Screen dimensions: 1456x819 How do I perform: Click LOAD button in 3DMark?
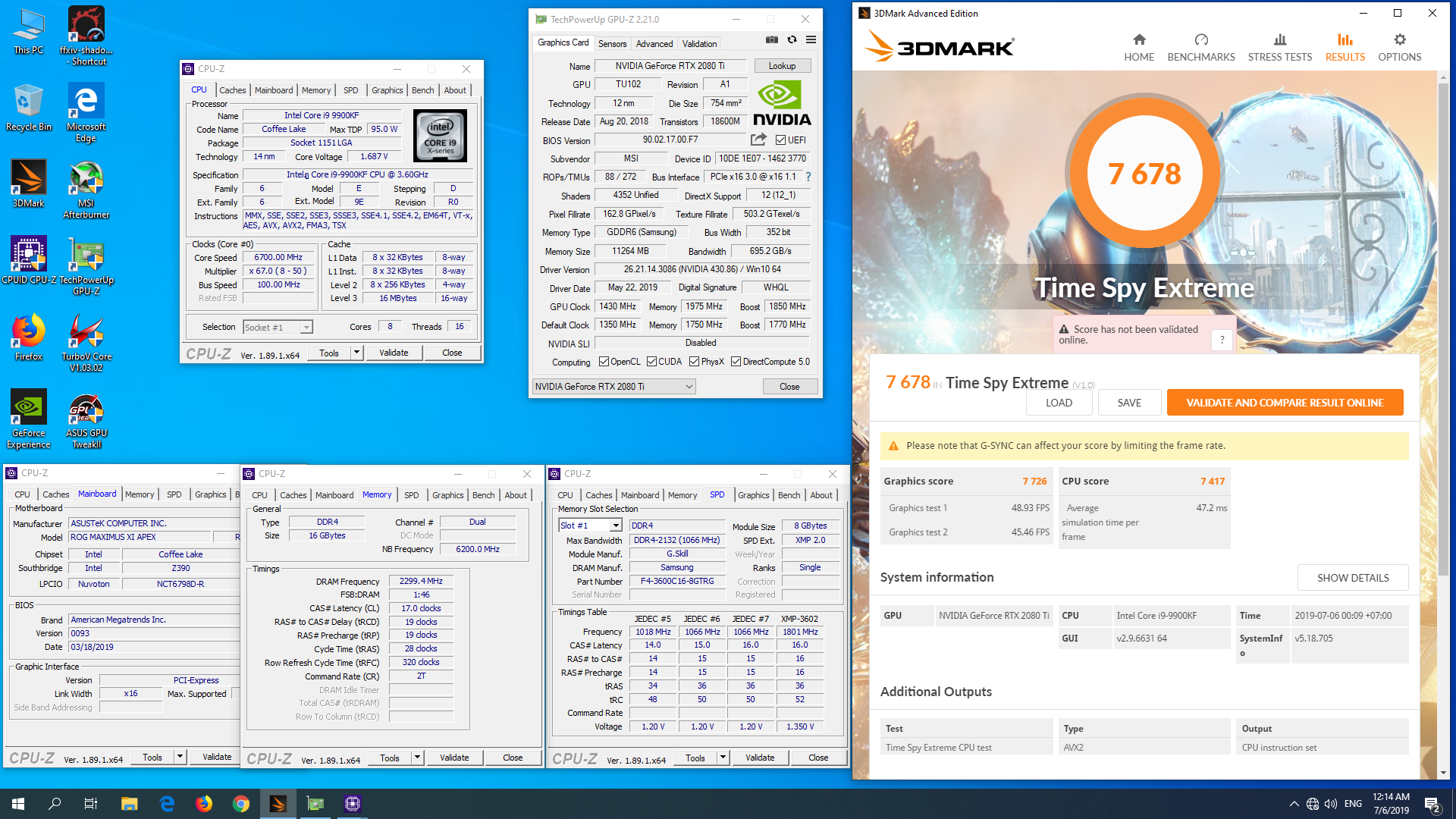click(x=1059, y=403)
